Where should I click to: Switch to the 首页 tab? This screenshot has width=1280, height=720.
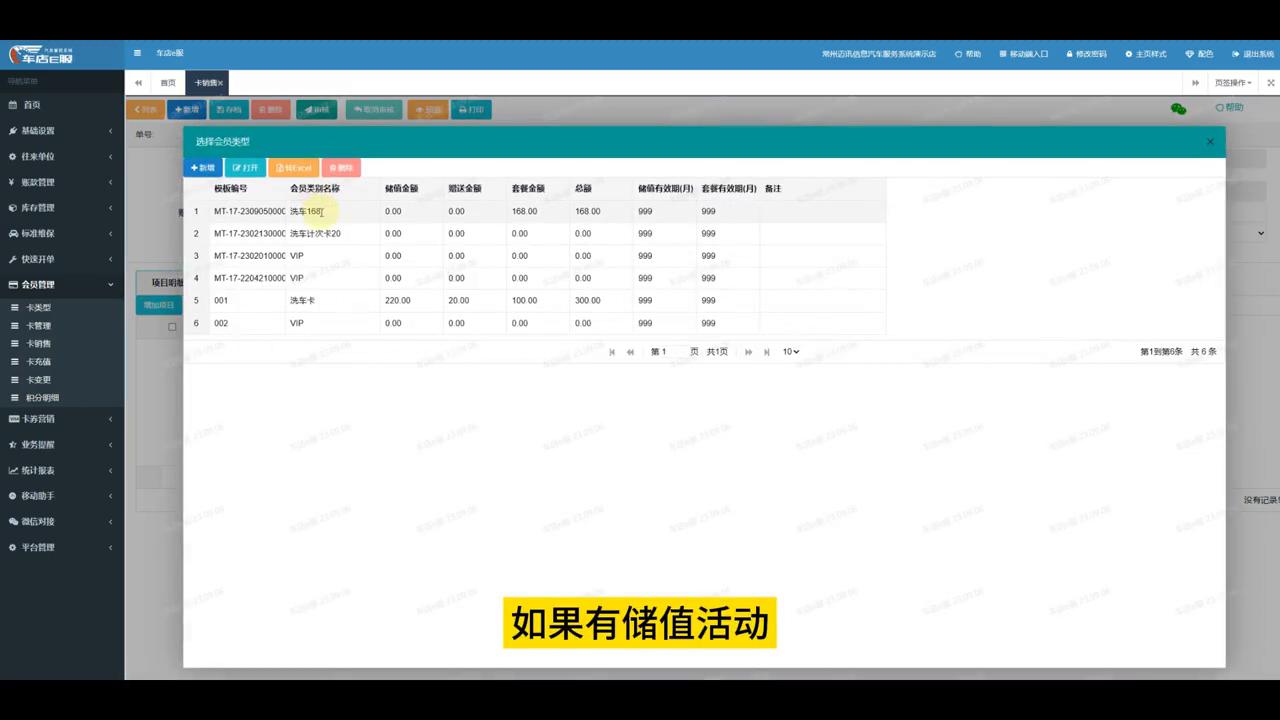(x=167, y=82)
